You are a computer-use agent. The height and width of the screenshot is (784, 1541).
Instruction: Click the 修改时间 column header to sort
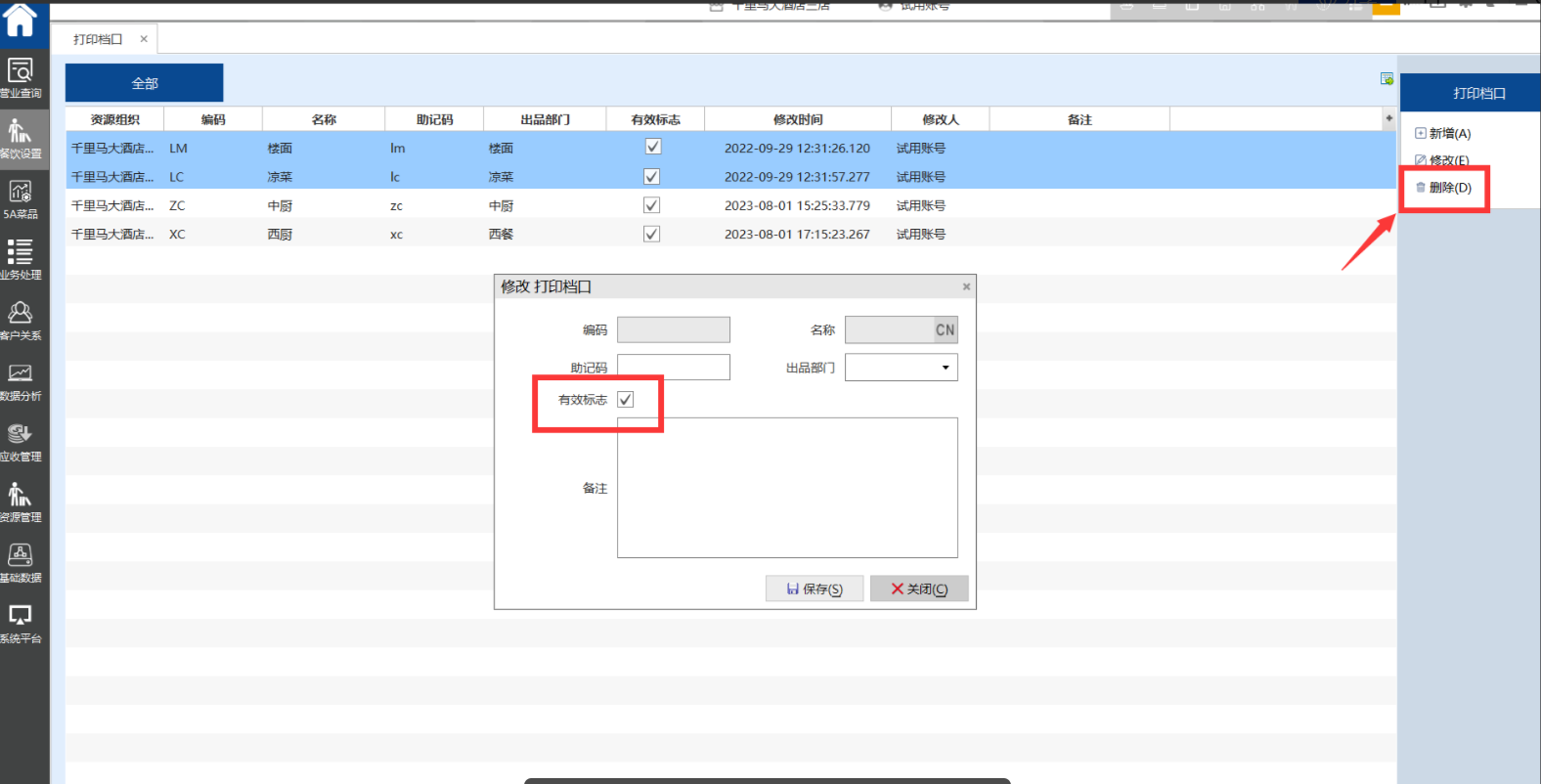tap(797, 119)
